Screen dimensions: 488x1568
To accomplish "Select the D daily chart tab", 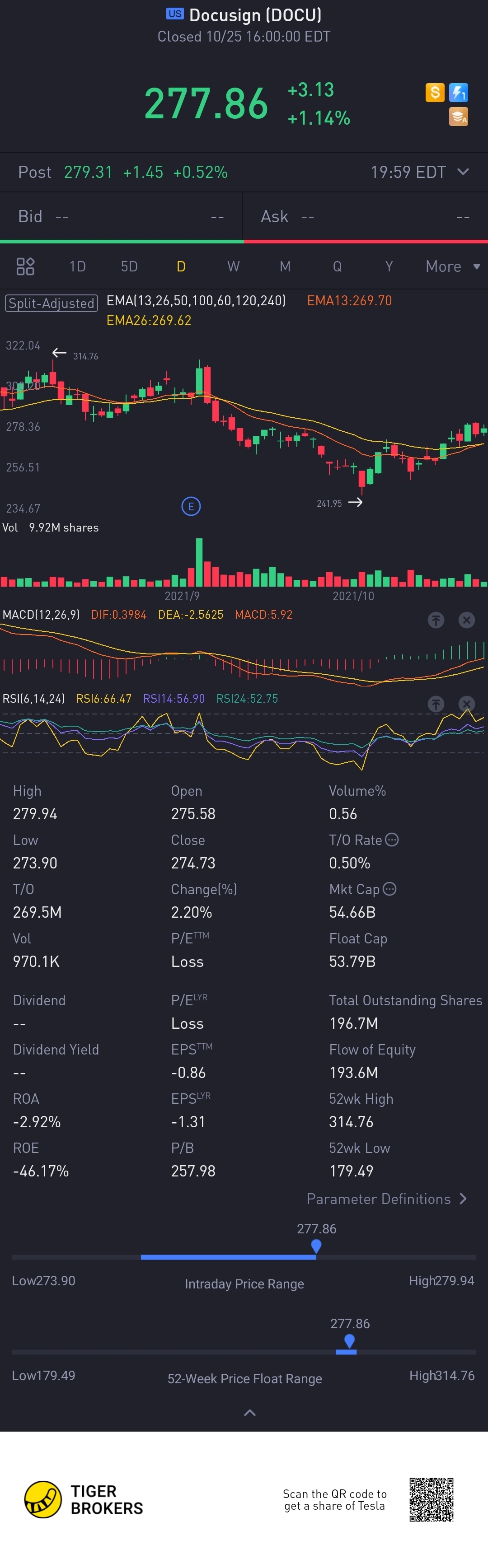I will (181, 266).
